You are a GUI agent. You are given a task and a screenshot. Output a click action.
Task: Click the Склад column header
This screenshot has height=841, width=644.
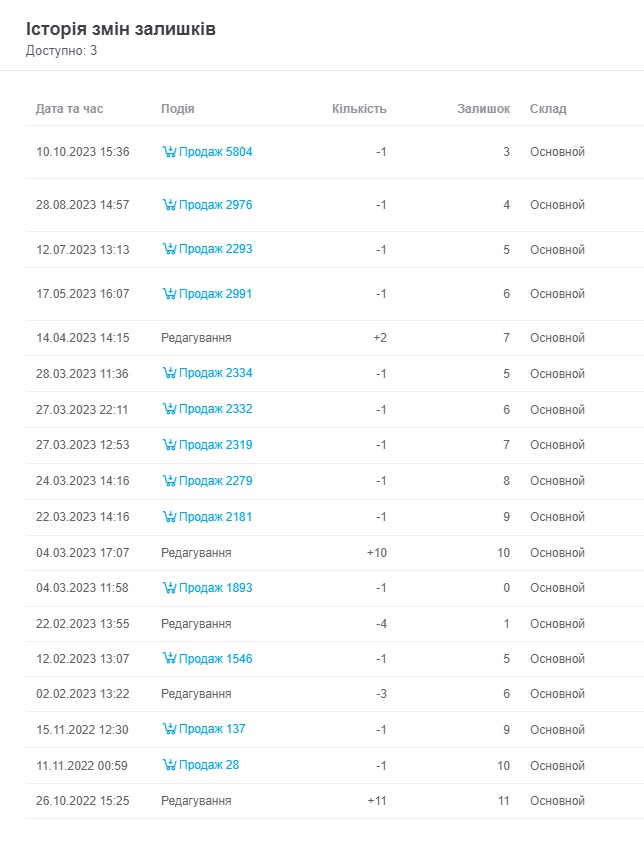point(548,109)
